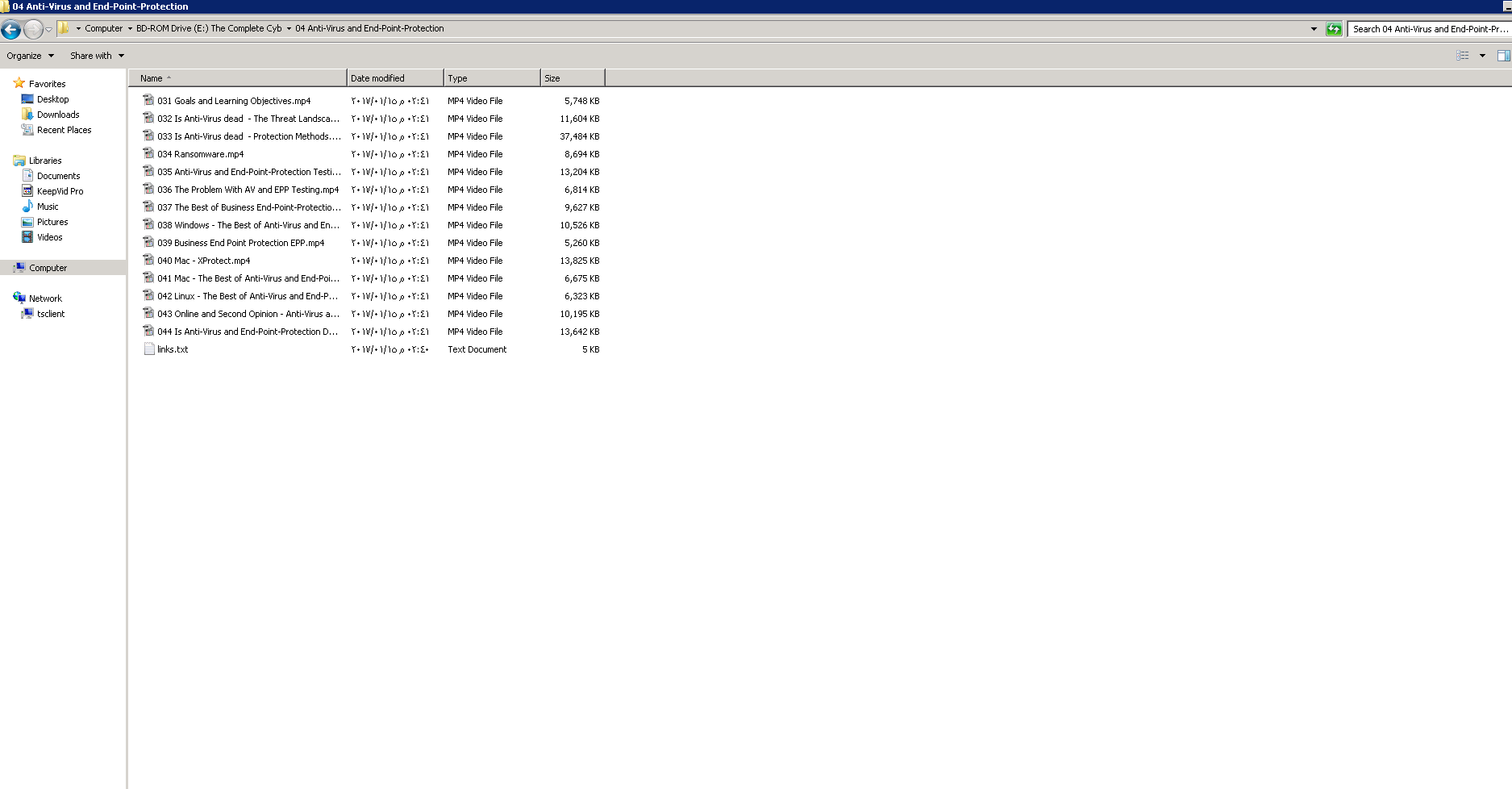Expand the address bar history dropdown
Viewport: 1512px width, 789px height.
pyautogui.click(x=1314, y=29)
